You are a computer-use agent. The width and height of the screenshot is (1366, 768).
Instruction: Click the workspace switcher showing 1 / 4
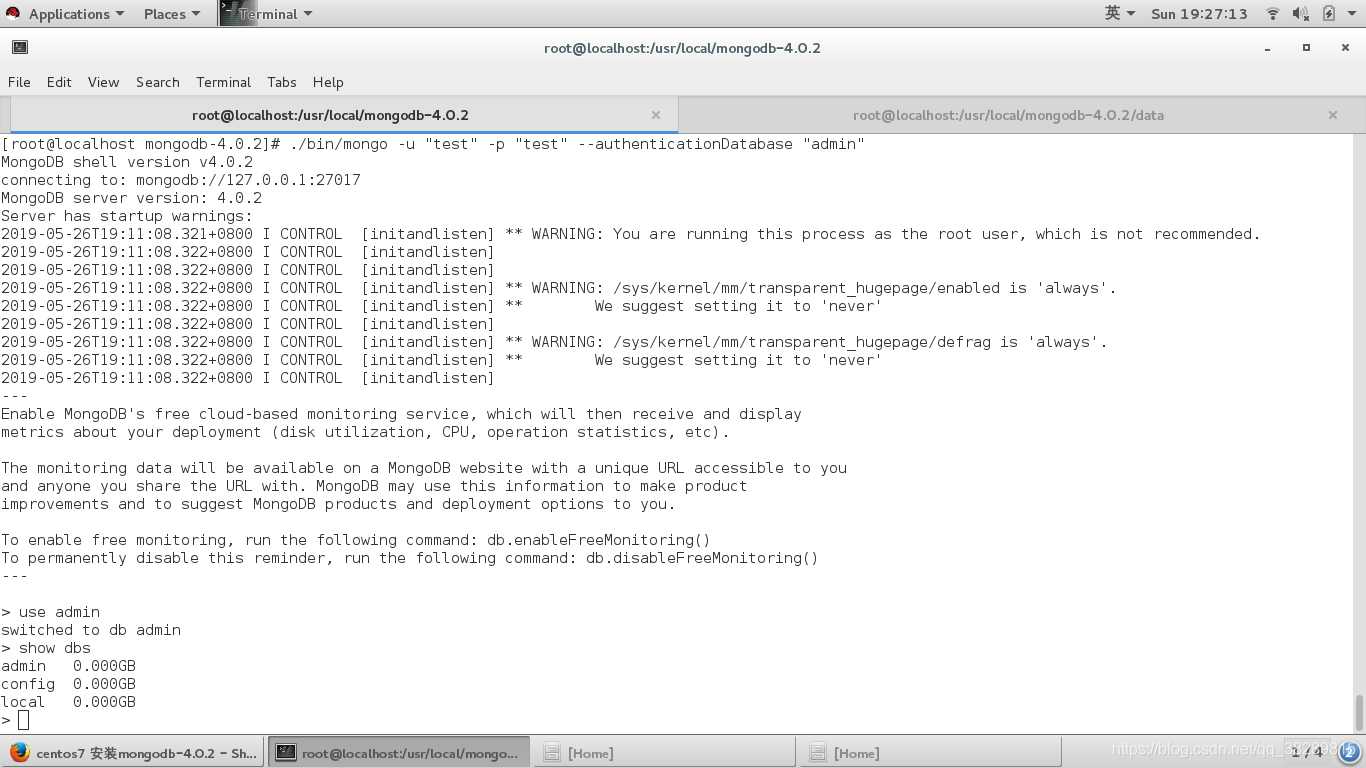click(x=1308, y=752)
